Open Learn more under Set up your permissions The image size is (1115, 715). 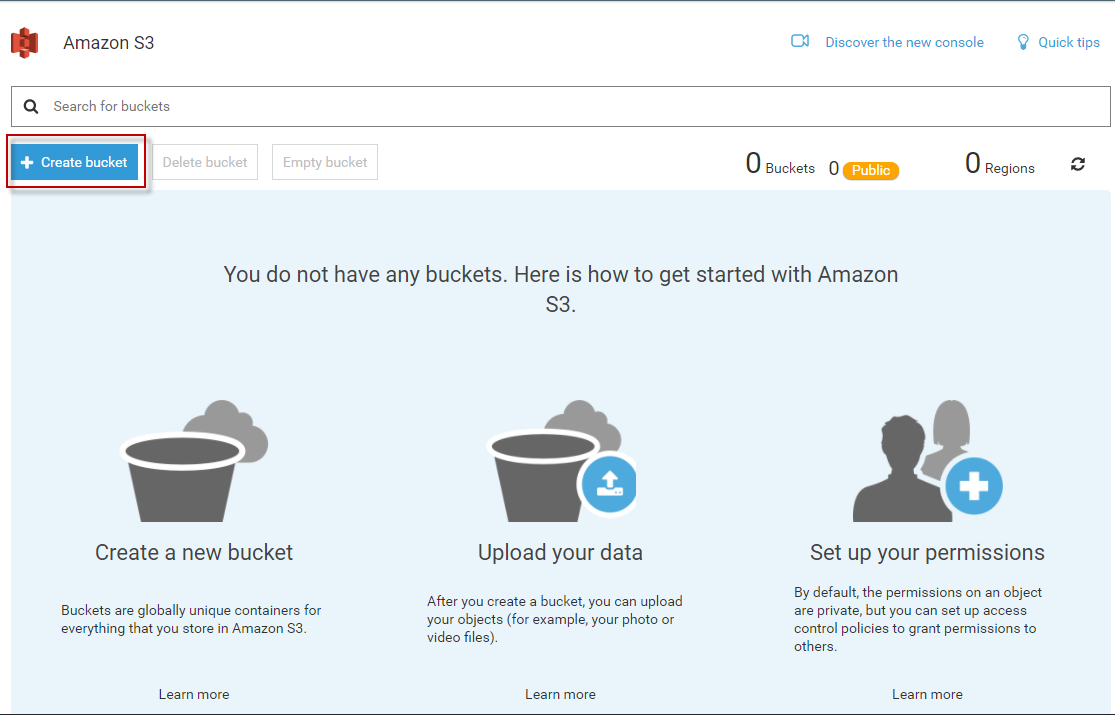coord(927,694)
